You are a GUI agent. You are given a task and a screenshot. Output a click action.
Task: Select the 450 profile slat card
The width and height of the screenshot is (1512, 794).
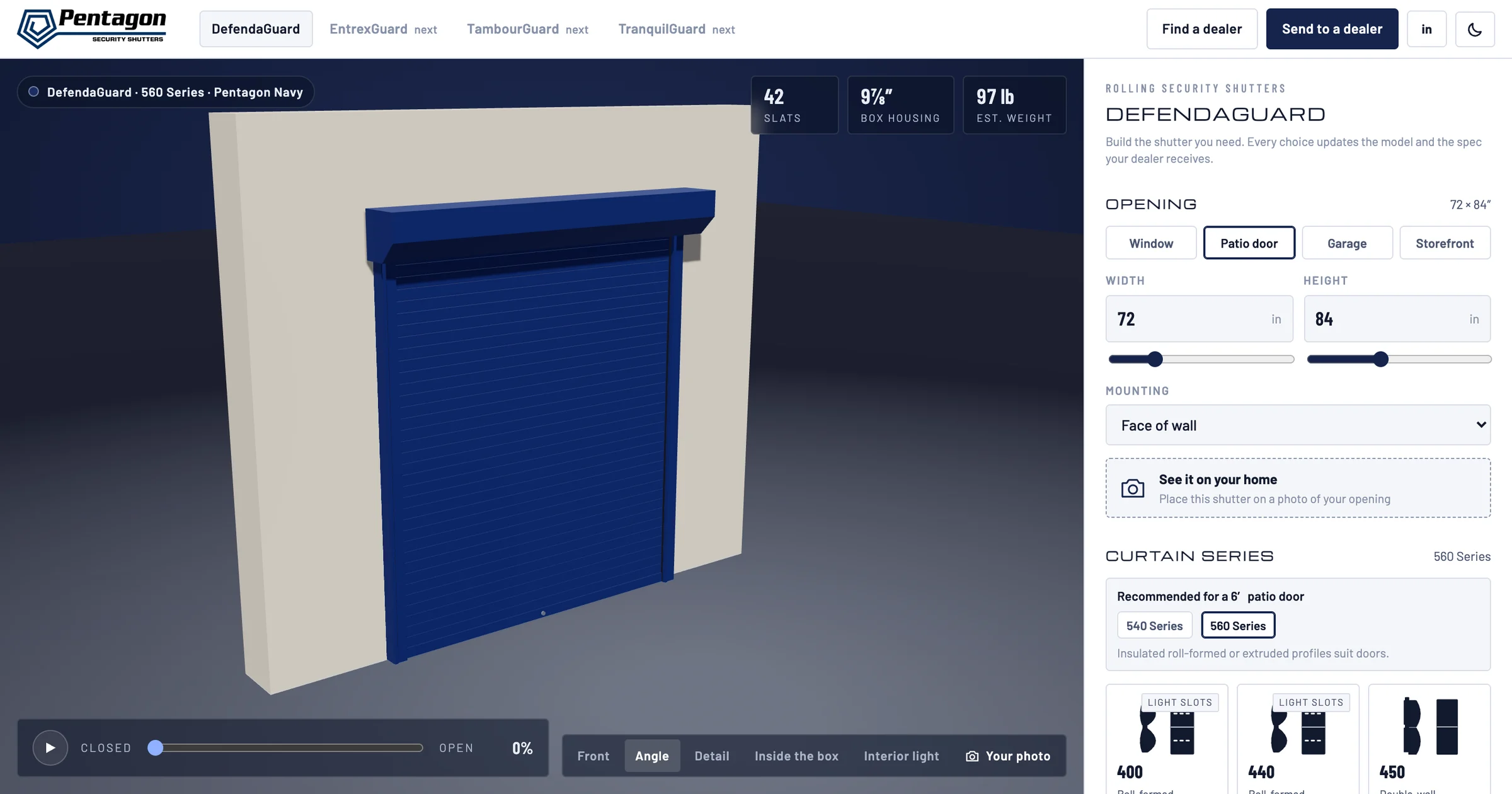1429,739
